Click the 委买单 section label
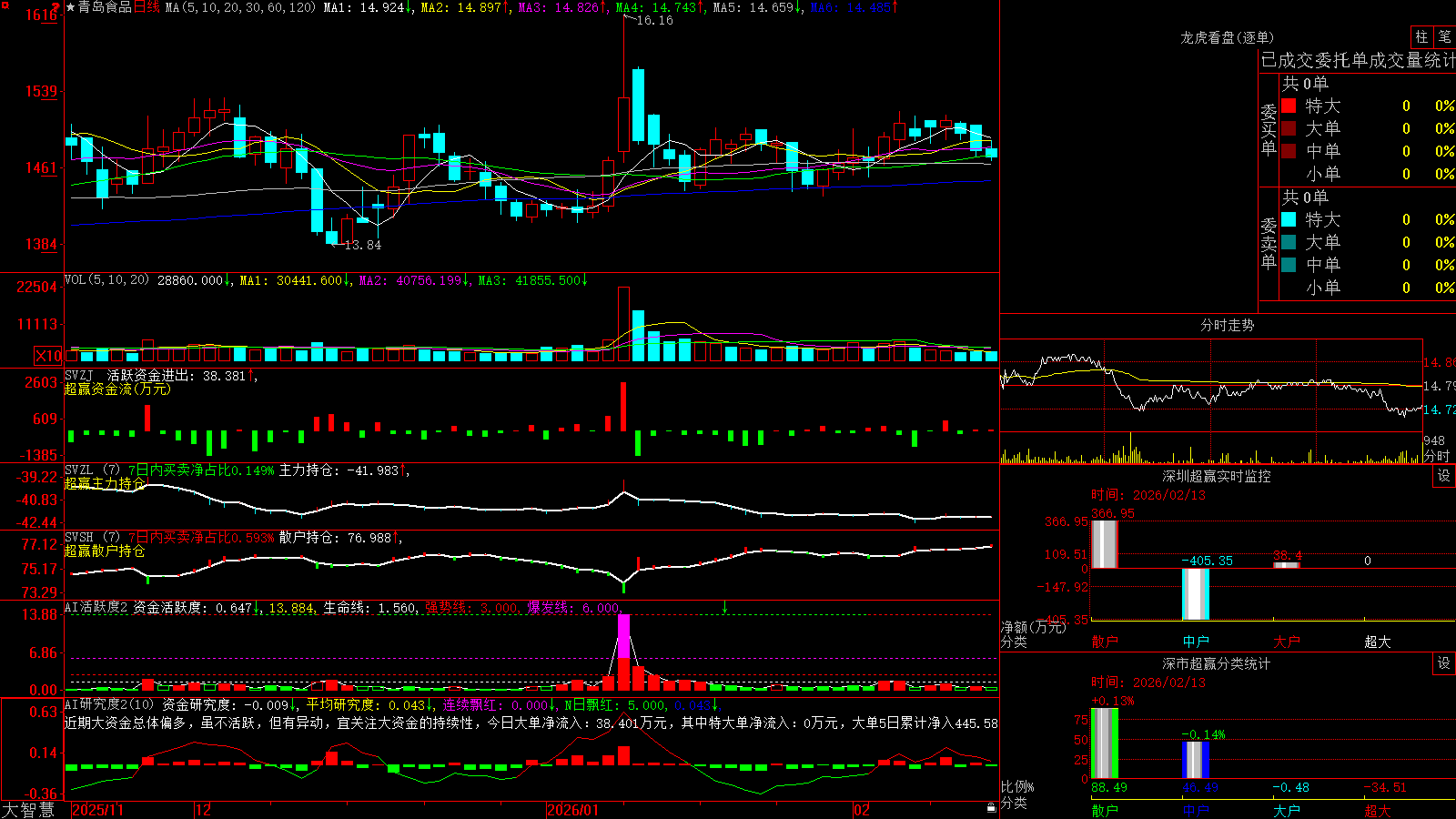The image size is (1456, 819). click(1269, 129)
